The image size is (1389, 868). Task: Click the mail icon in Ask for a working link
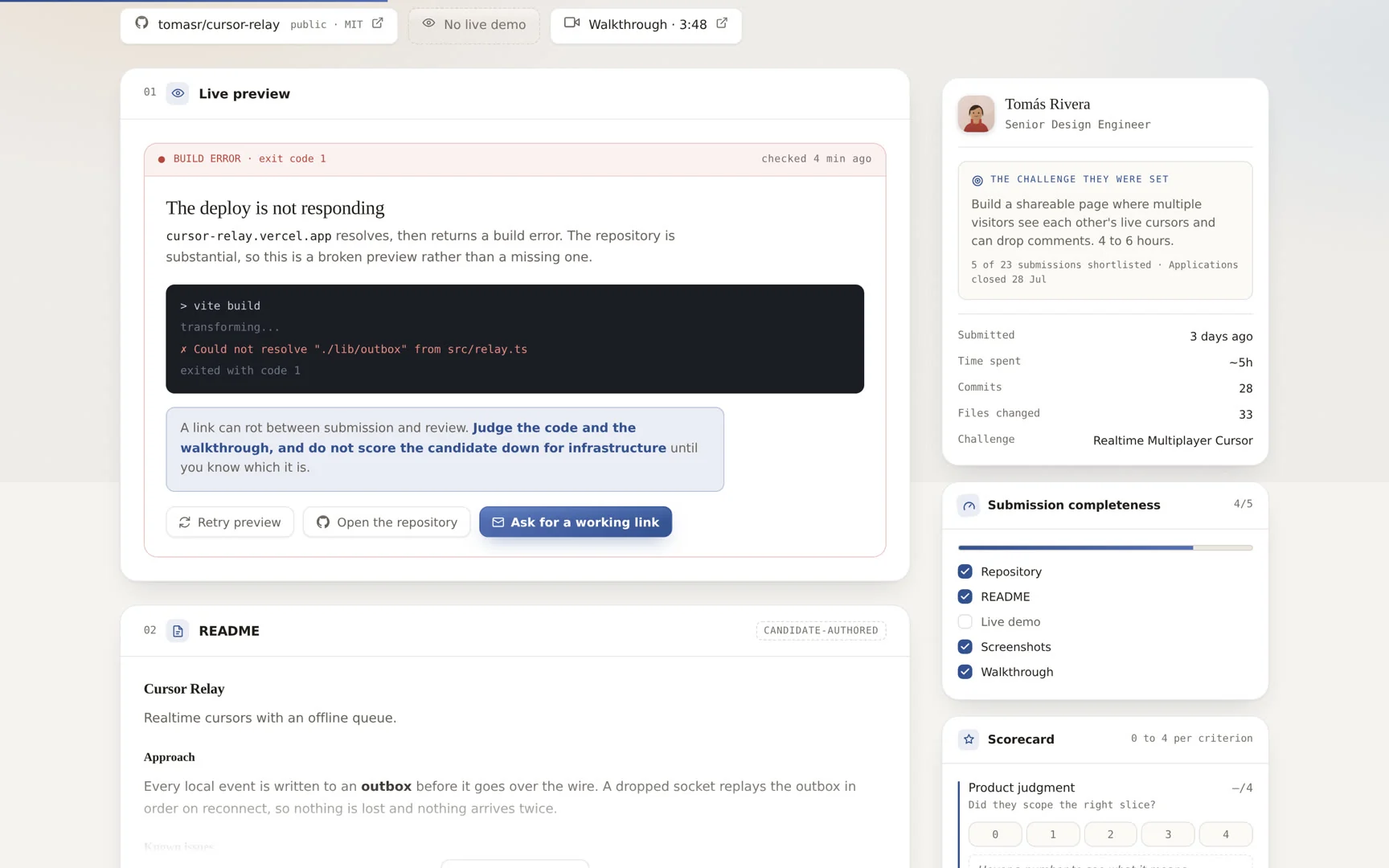click(498, 522)
